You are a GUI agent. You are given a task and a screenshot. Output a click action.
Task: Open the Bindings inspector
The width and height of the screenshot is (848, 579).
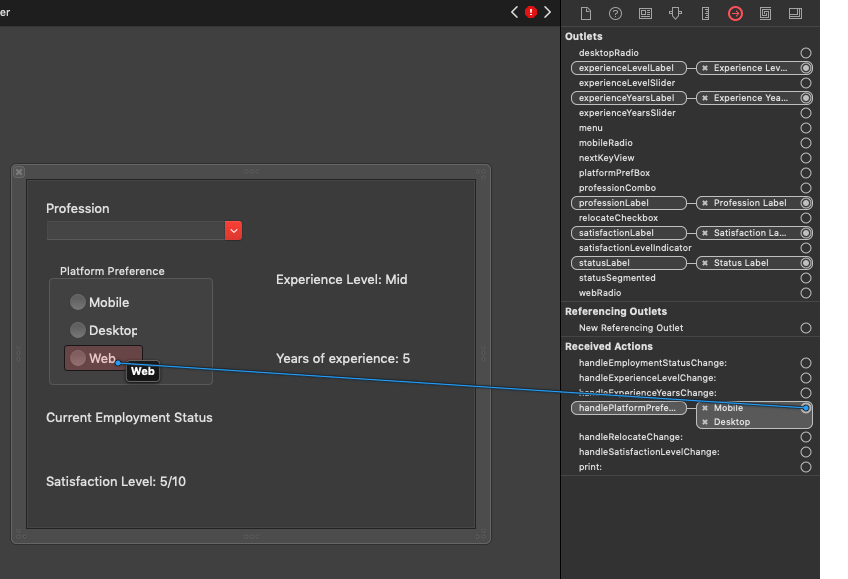(765, 13)
